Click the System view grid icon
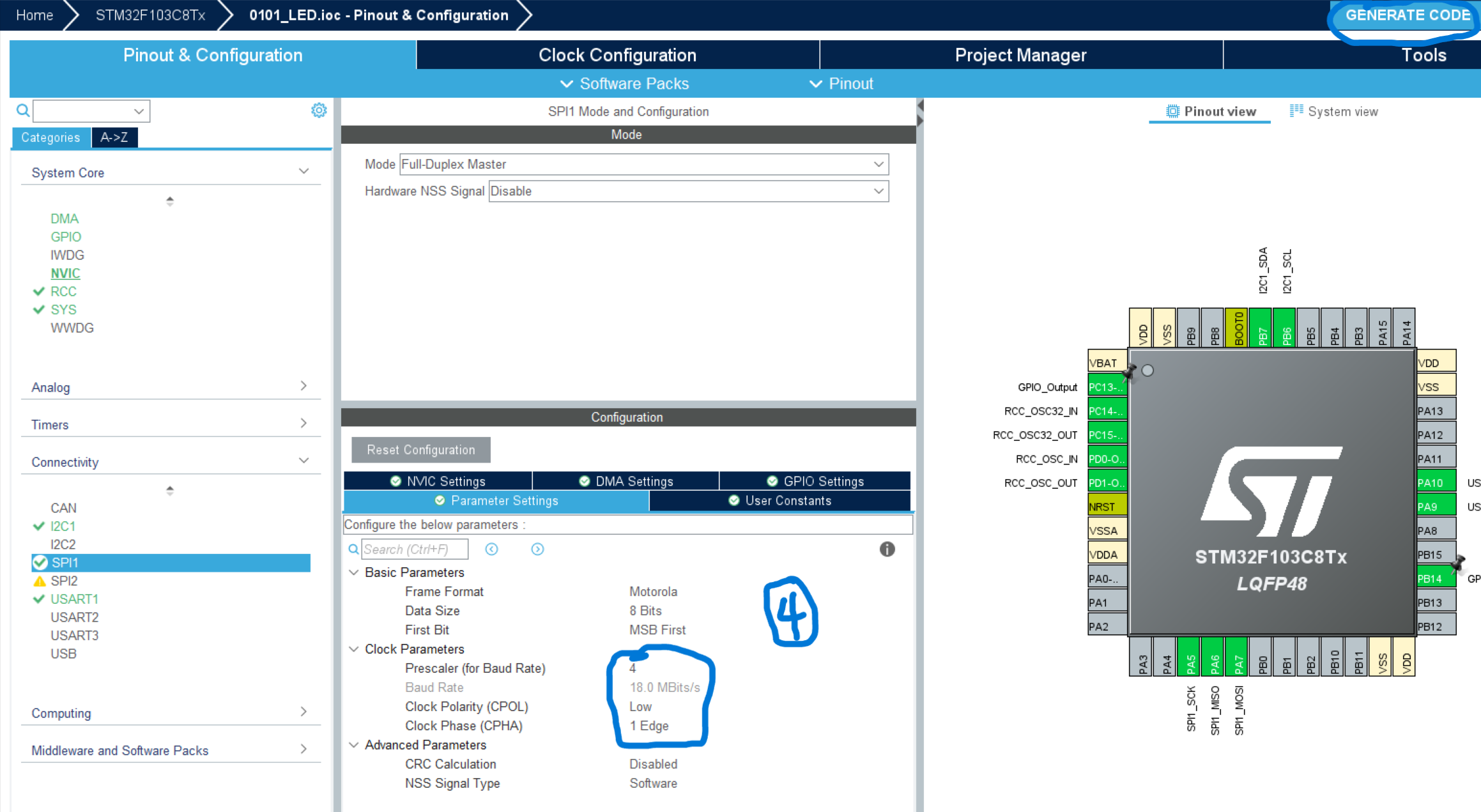Image resolution: width=1481 pixels, height=812 pixels. point(1296,111)
